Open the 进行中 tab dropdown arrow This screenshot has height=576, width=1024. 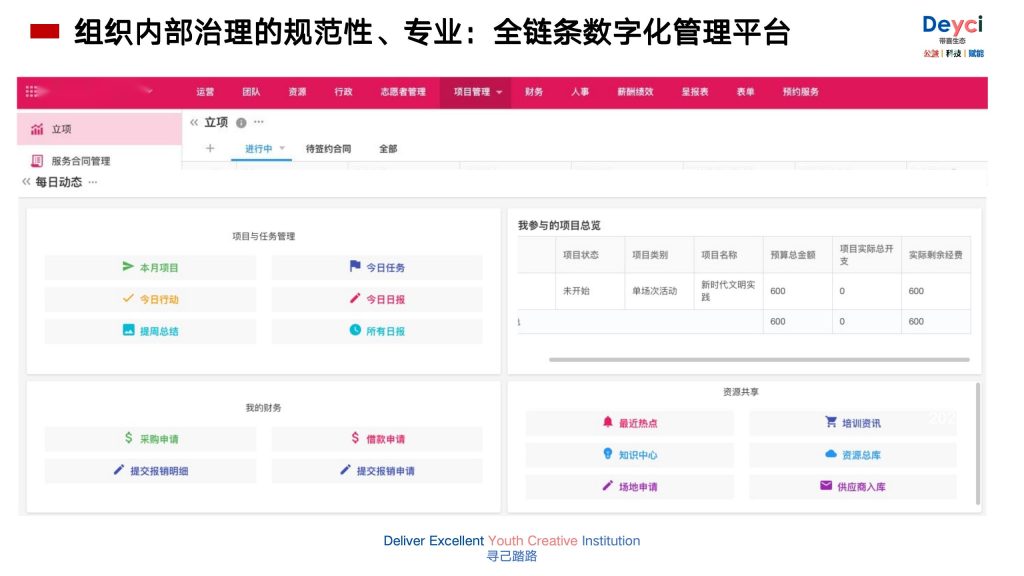(x=282, y=148)
